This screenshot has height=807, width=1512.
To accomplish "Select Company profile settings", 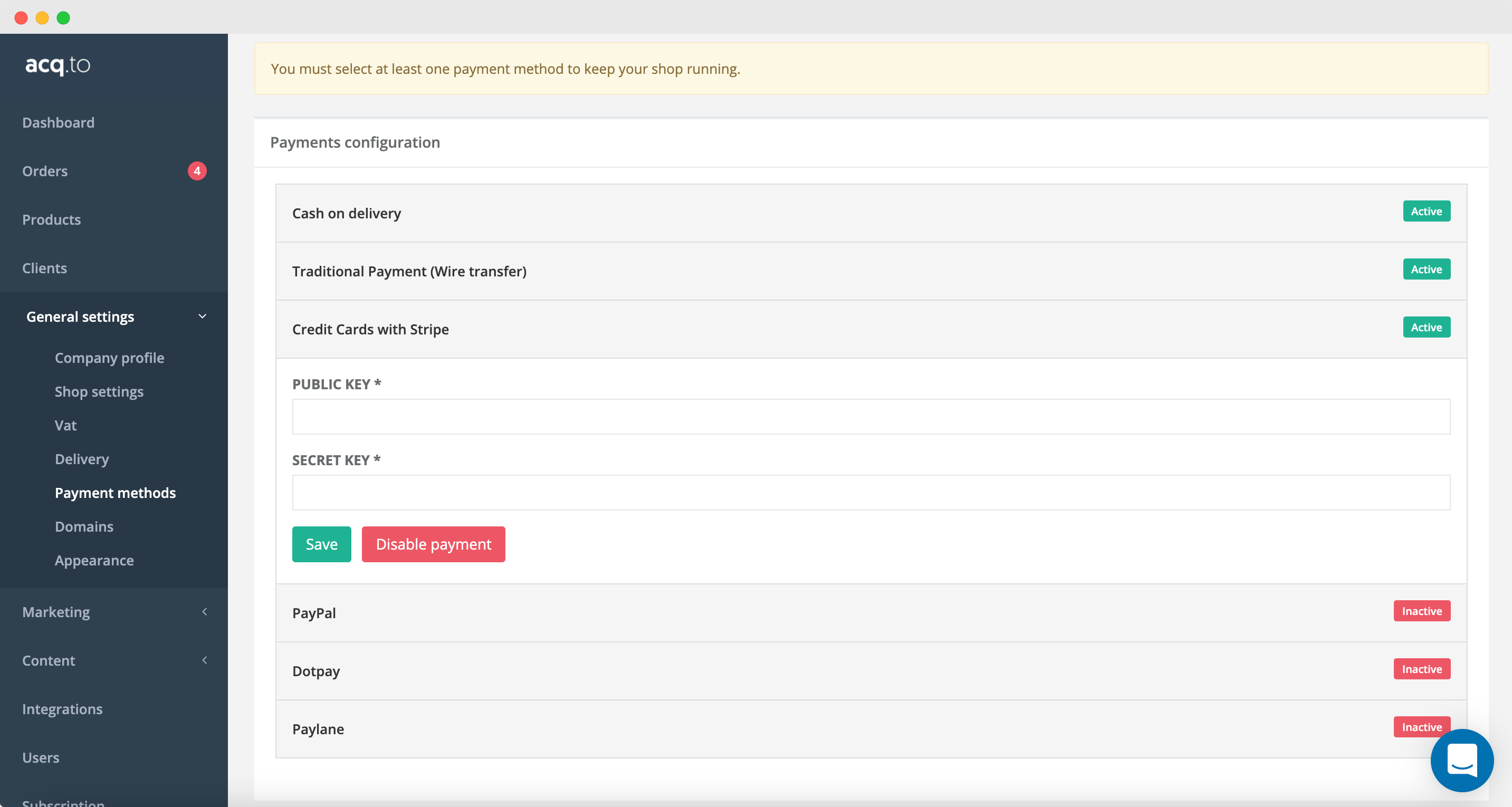I will [x=109, y=357].
